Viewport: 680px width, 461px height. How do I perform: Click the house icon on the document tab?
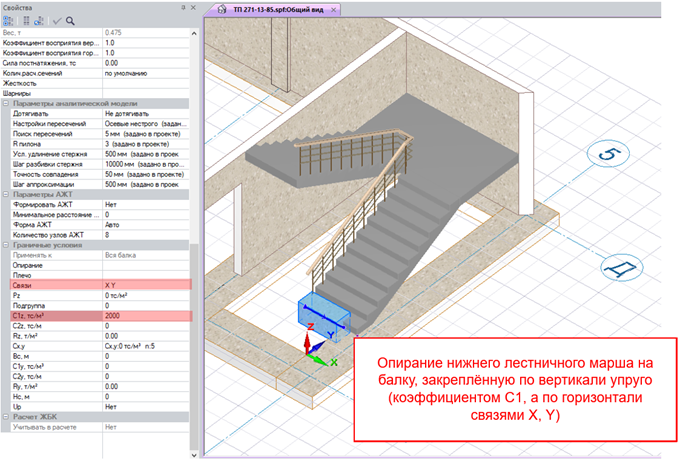(x=222, y=9)
